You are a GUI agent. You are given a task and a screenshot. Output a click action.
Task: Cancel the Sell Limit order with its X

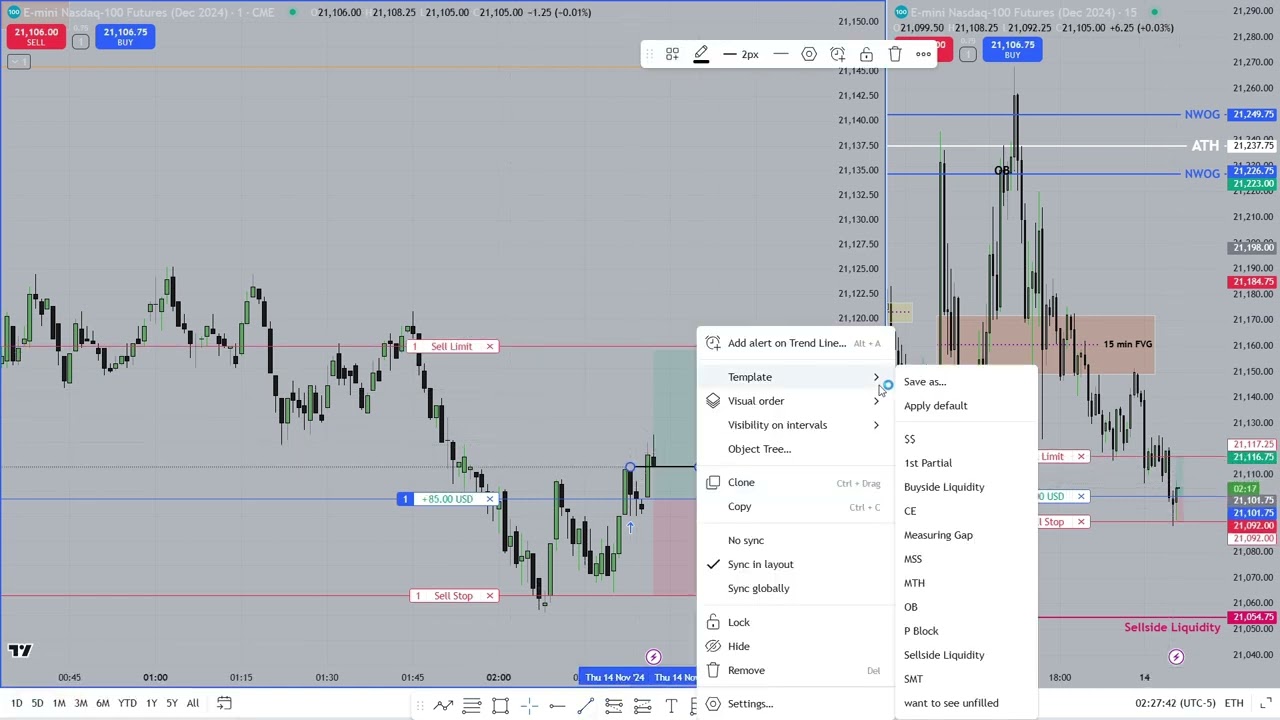click(x=490, y=347)
